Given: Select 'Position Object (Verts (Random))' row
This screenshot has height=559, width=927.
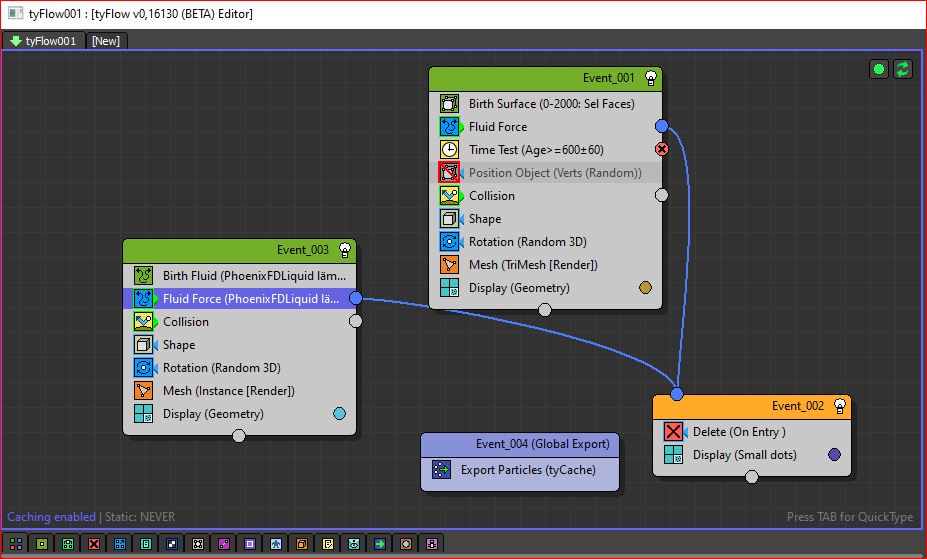Looking at the screenshot, I should [x=545, y=173].
